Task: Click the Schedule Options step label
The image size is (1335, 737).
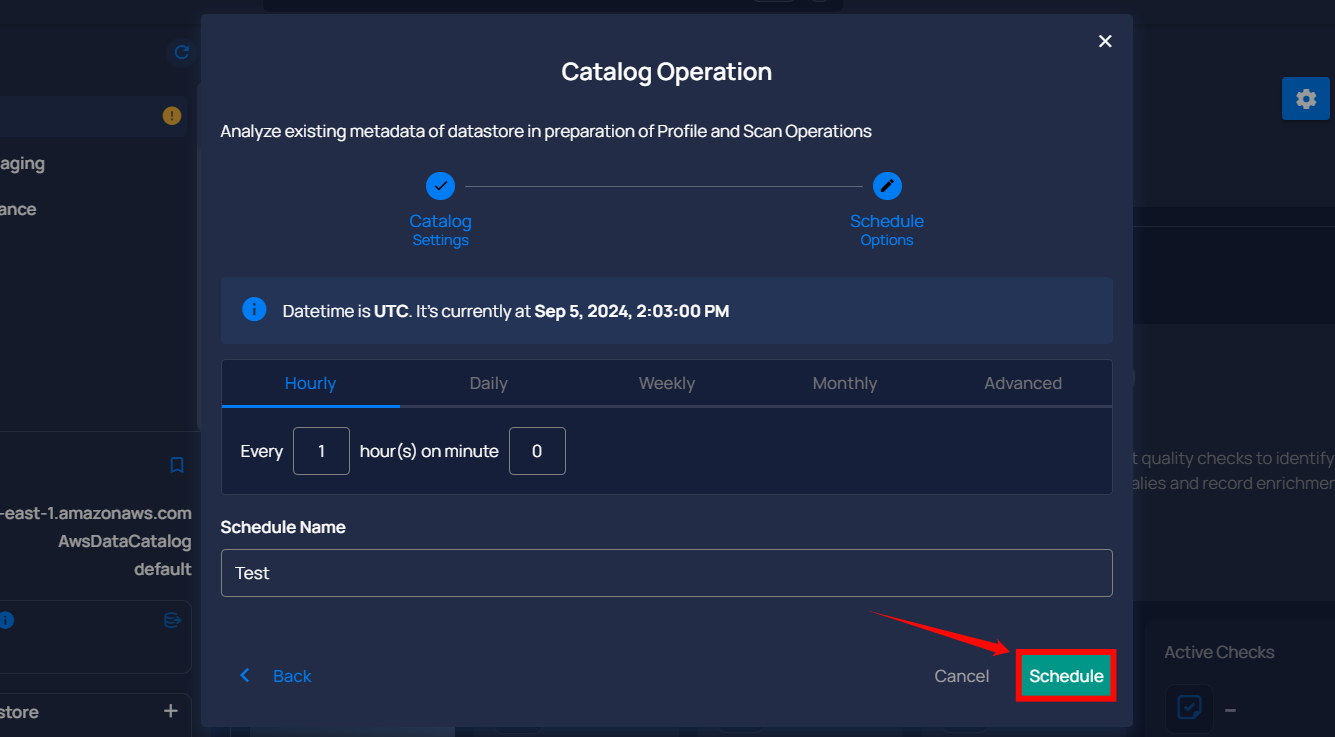Action: click(887, 229)
